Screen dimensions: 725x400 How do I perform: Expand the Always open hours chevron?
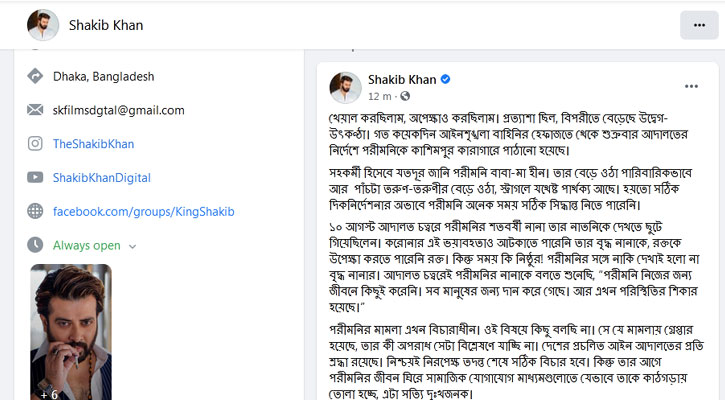(x=133, y=246)
